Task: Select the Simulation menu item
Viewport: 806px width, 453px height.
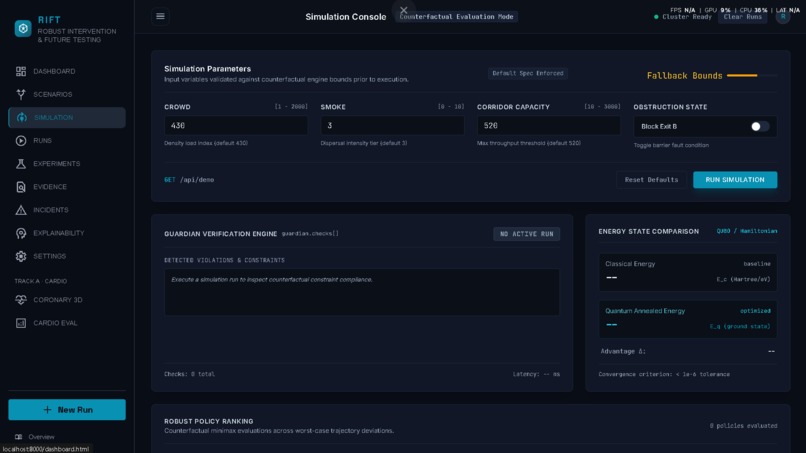Action: click(67, 118)
